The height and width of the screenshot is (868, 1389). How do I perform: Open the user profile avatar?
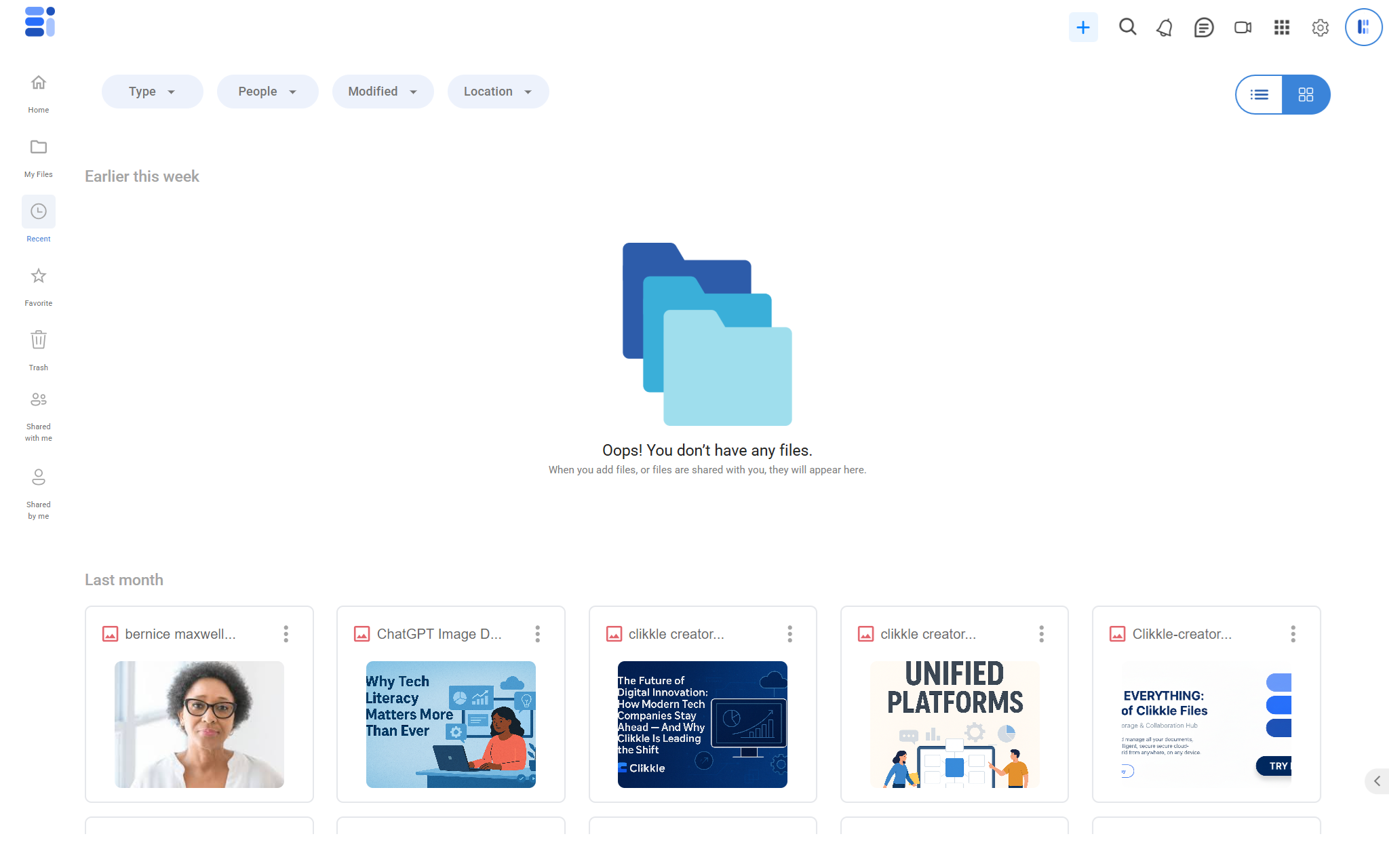(1363, 27)
